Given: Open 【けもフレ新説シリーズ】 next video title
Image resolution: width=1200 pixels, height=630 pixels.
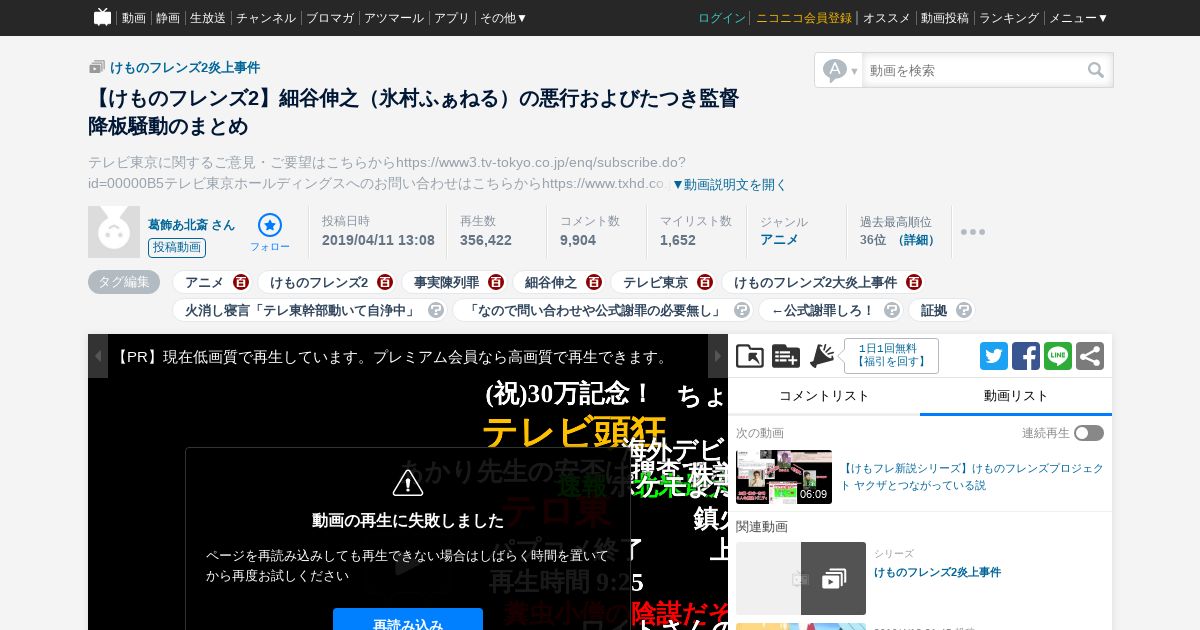Looking at the screenshot, I should tap(972, 476).
